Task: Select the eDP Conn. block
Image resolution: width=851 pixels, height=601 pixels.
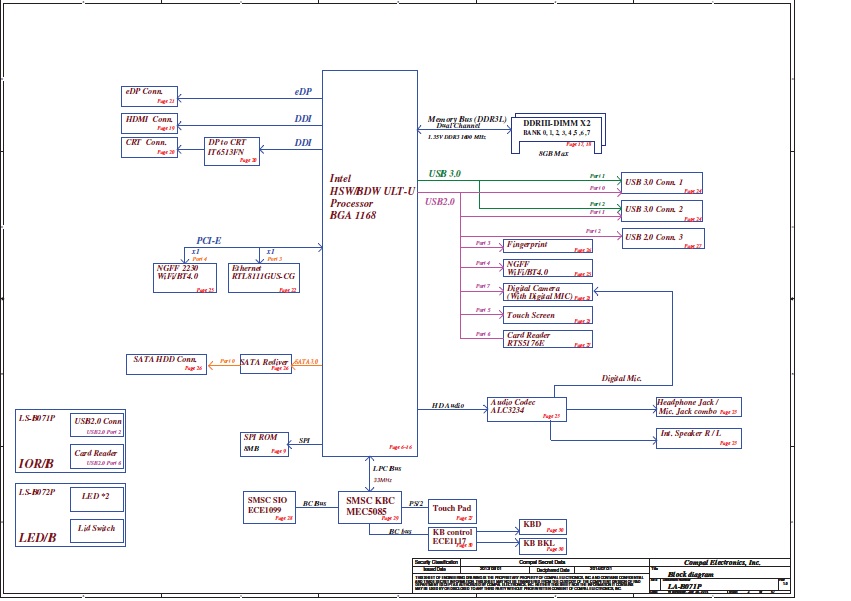Action: (149, 96)
